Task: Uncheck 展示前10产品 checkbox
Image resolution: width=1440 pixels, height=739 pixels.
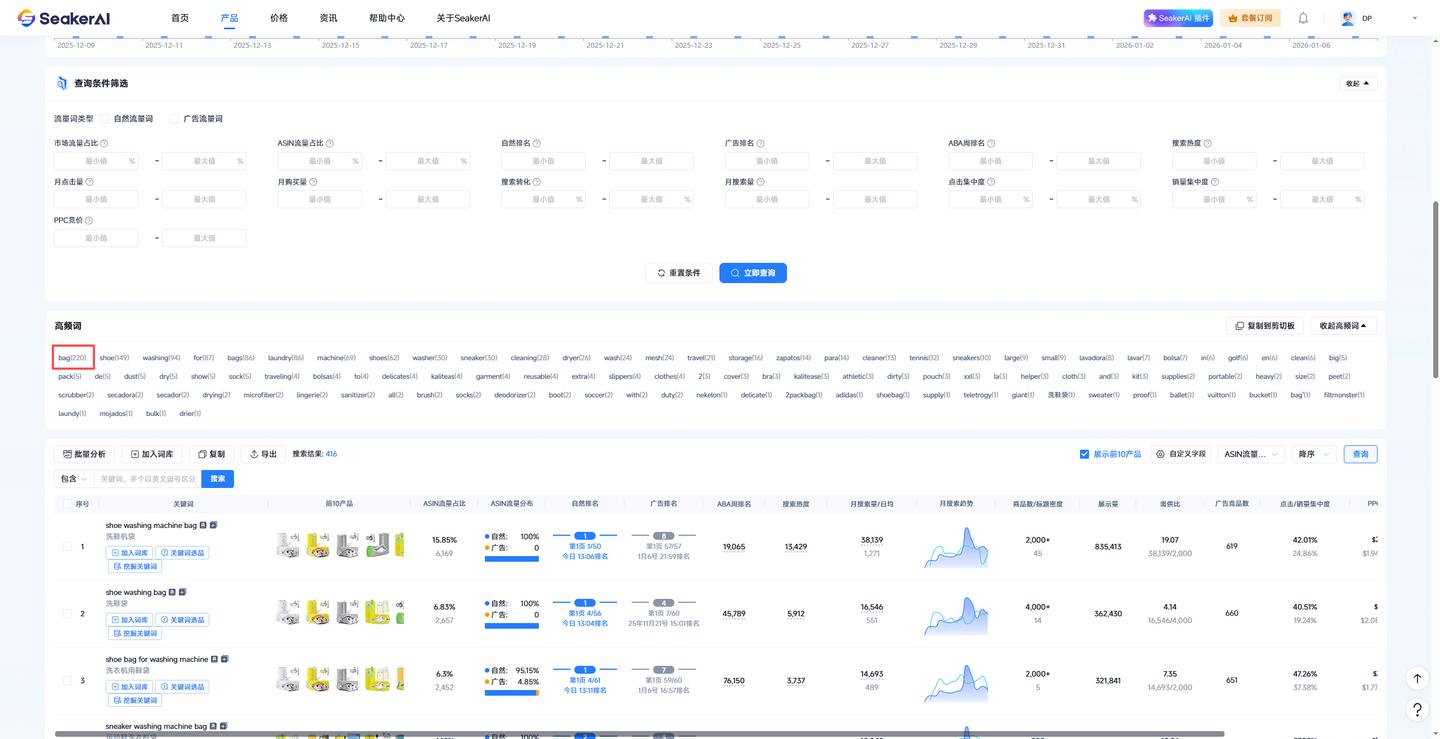Action: [x=1084, y=454]
